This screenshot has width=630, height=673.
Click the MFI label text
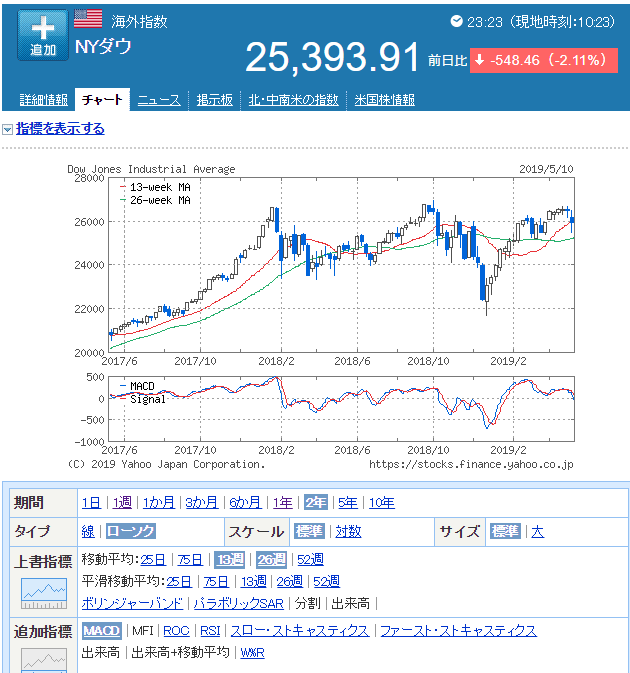(142, 631)
